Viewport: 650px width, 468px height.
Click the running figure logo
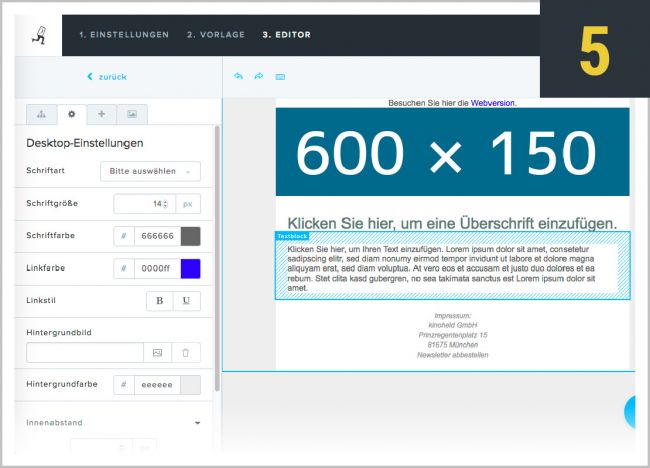point(37,35)
